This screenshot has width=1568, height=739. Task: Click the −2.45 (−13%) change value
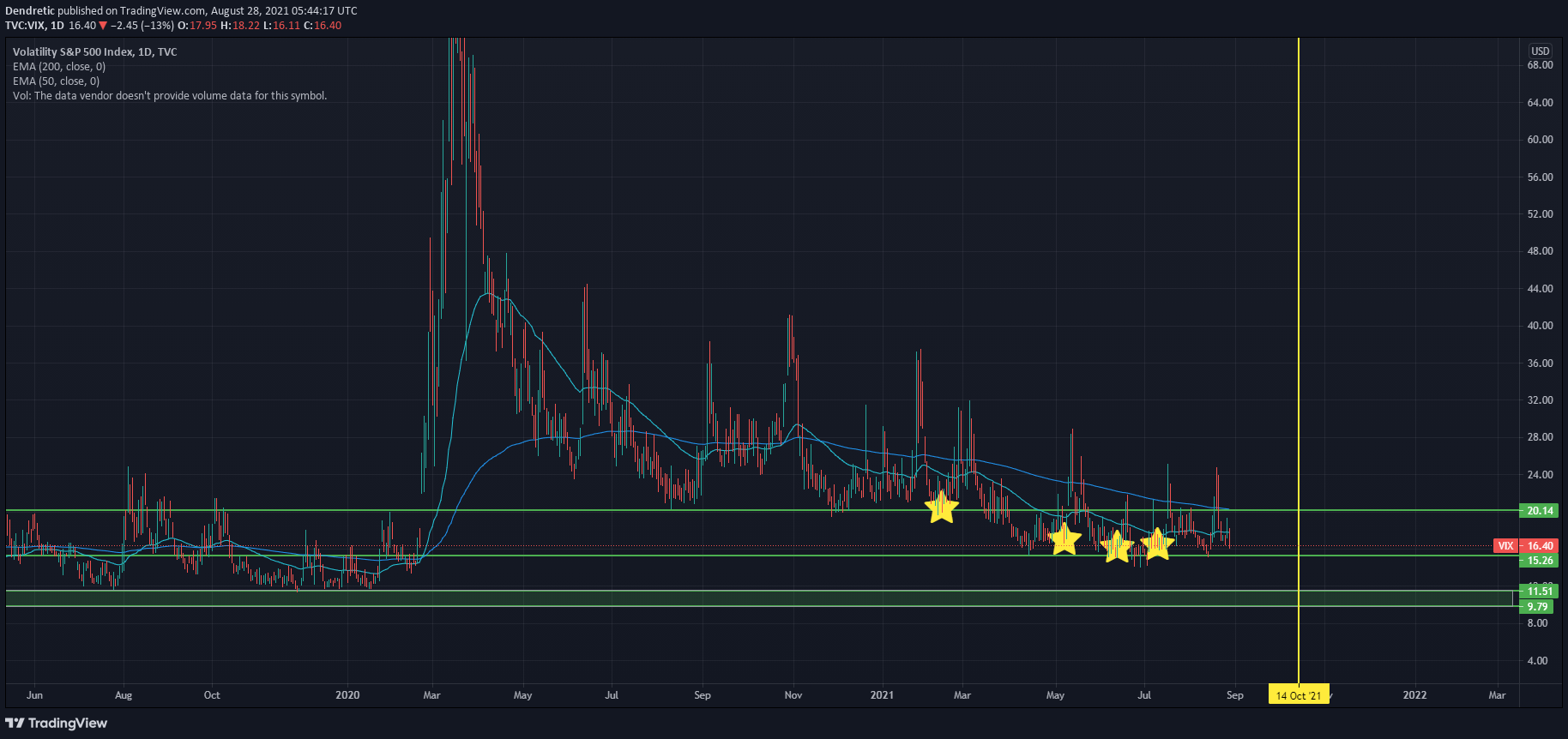point(142,26)
